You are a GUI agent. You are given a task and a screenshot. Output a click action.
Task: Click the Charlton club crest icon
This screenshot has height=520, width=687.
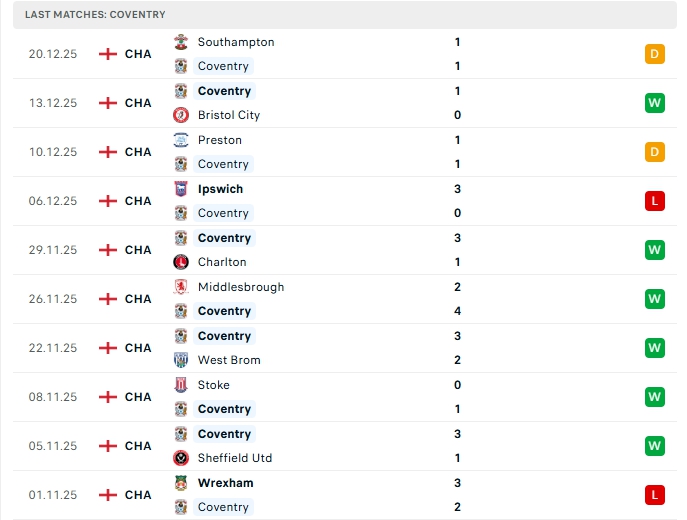pyautogui.click(x=181, y=262)
